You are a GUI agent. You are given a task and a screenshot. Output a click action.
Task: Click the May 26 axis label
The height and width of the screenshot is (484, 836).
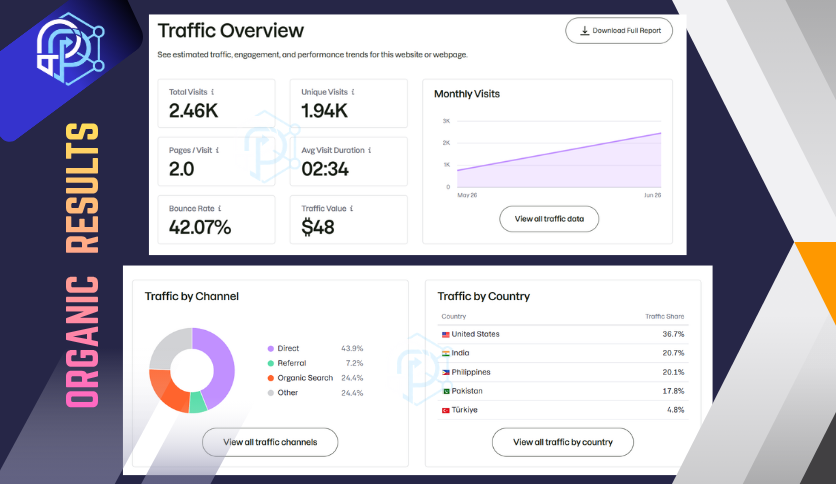[x=467, y=195]
